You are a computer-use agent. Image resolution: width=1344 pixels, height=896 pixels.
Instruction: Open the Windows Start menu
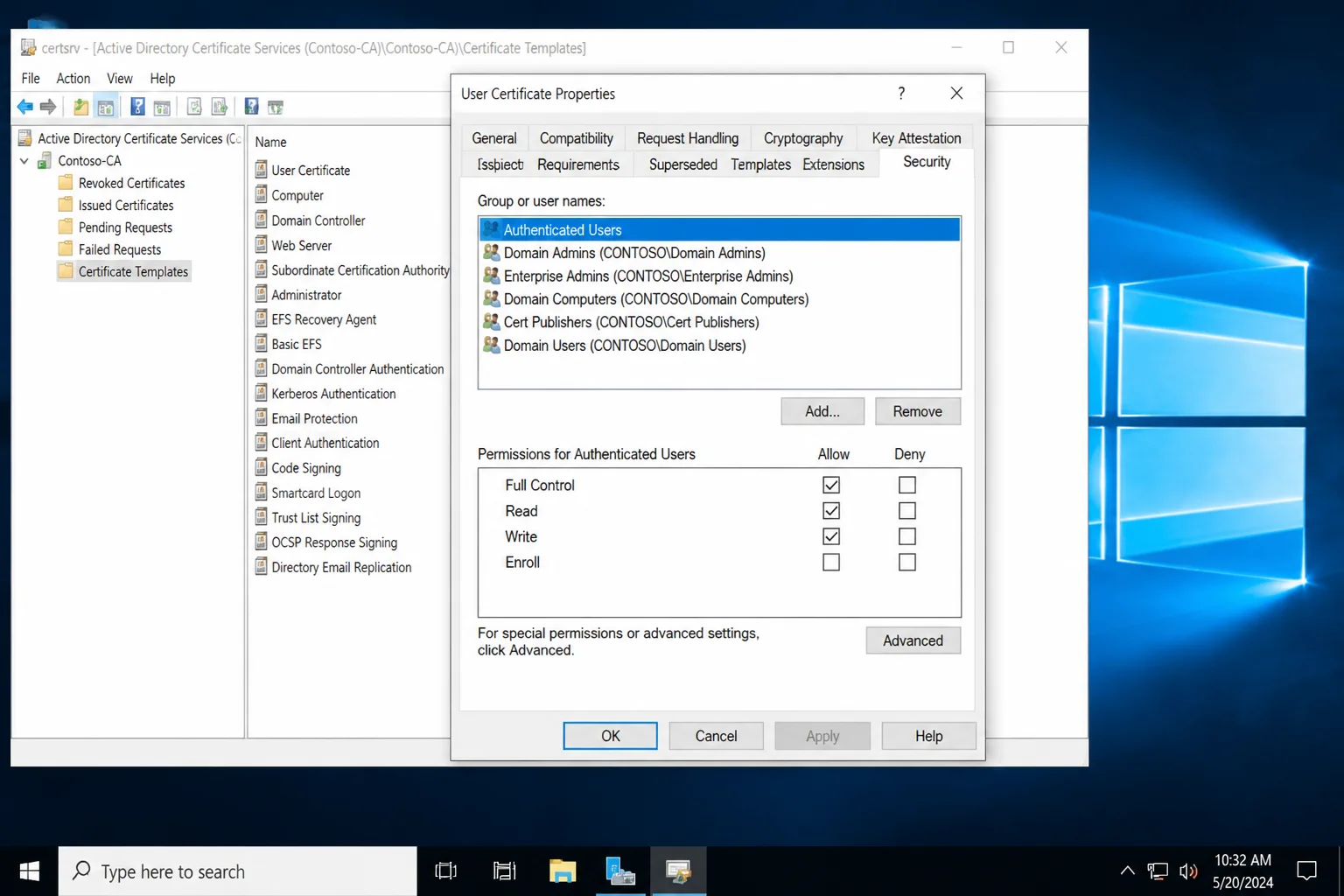(29, 871)
